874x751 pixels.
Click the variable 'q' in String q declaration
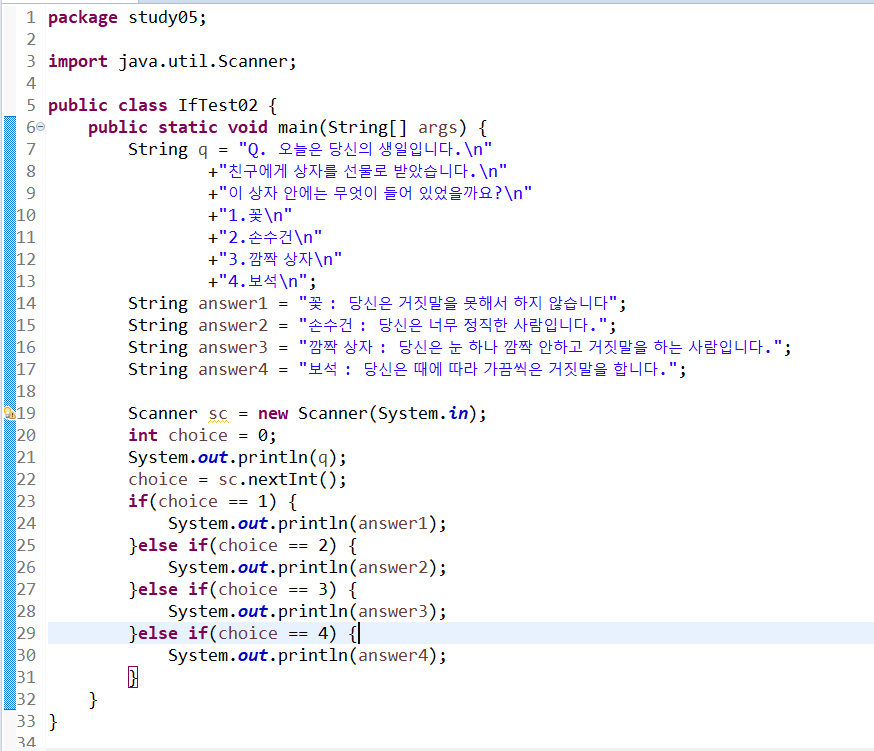[203, 149]
